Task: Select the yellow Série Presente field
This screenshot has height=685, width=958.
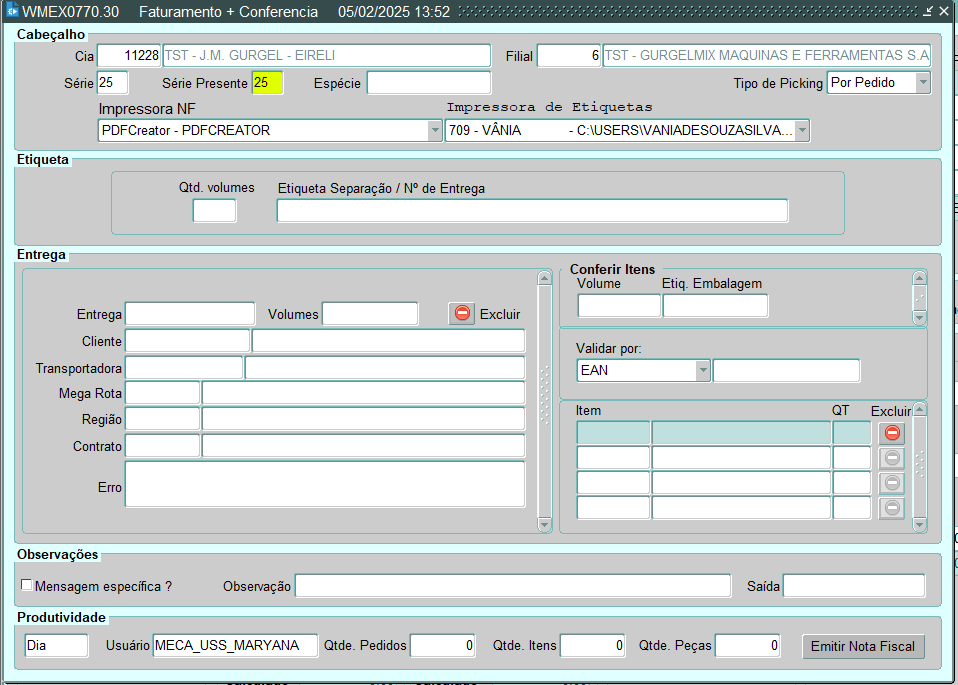Action: 267,82
